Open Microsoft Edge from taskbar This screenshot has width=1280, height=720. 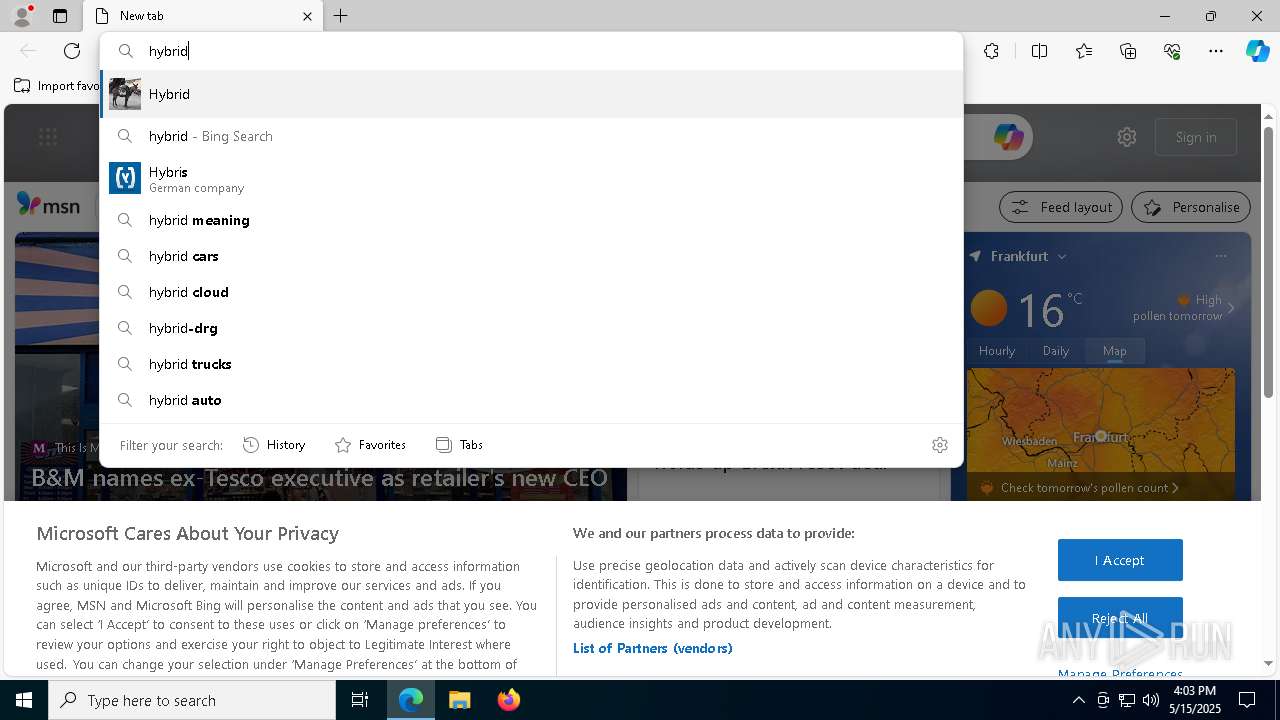pyautogui.click(x=411, y=700)
